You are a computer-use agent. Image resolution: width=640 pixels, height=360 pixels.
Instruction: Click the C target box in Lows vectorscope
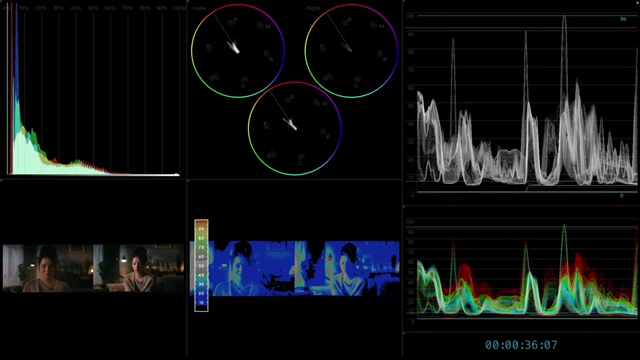(x=244, y=80)
